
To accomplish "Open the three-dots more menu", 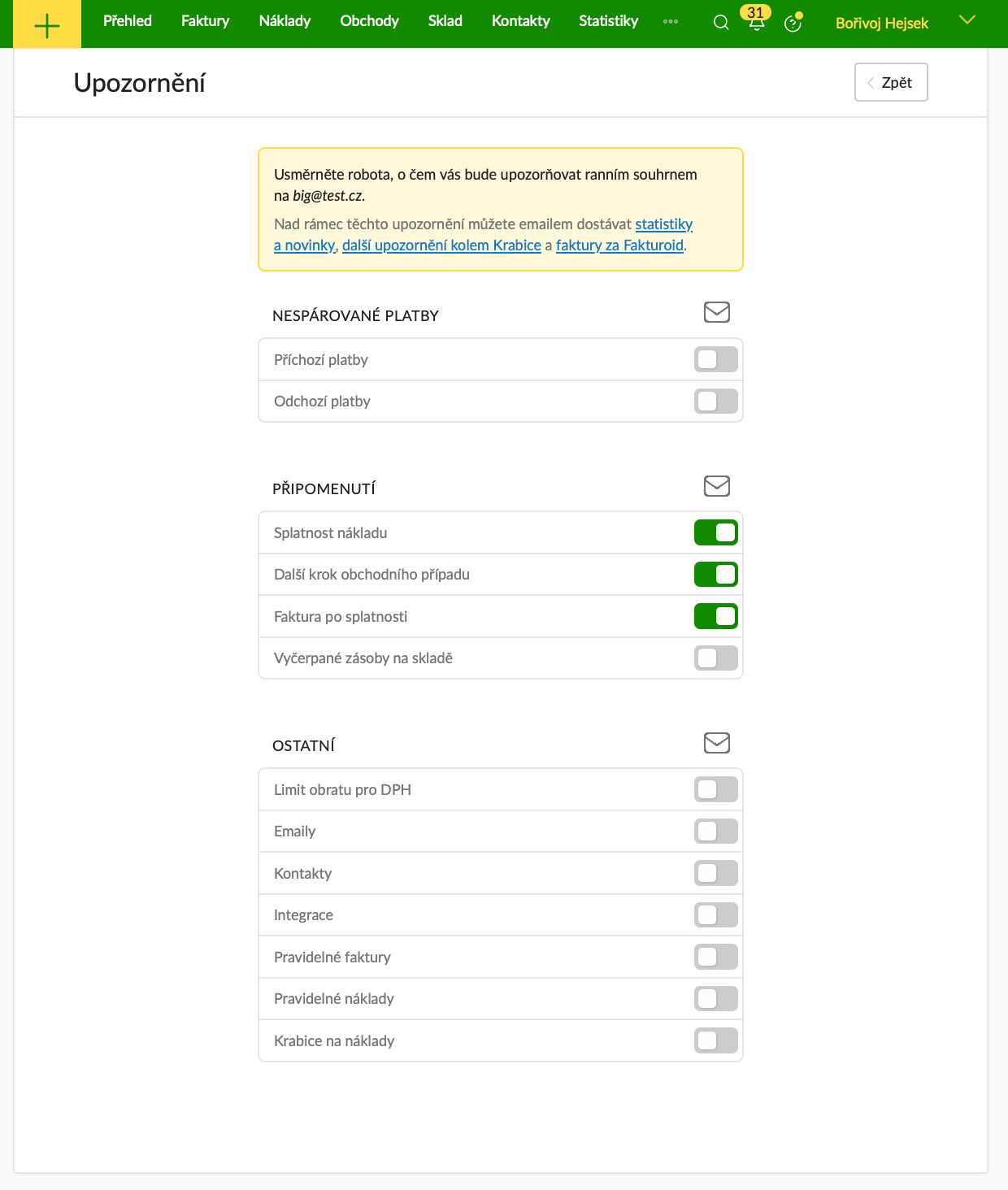I will [671, 22].
